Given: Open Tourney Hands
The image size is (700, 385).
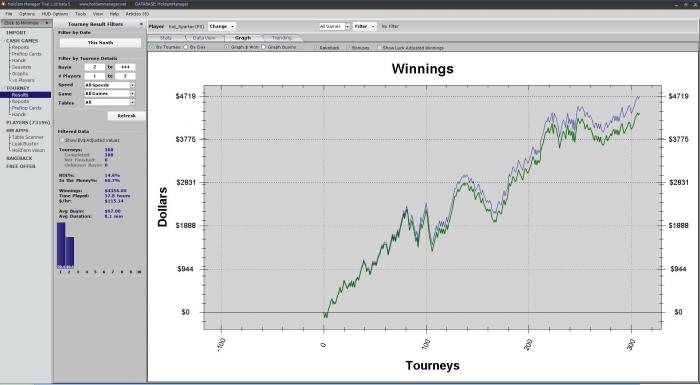Looking at the screenshot, I should tap(19, 114).
